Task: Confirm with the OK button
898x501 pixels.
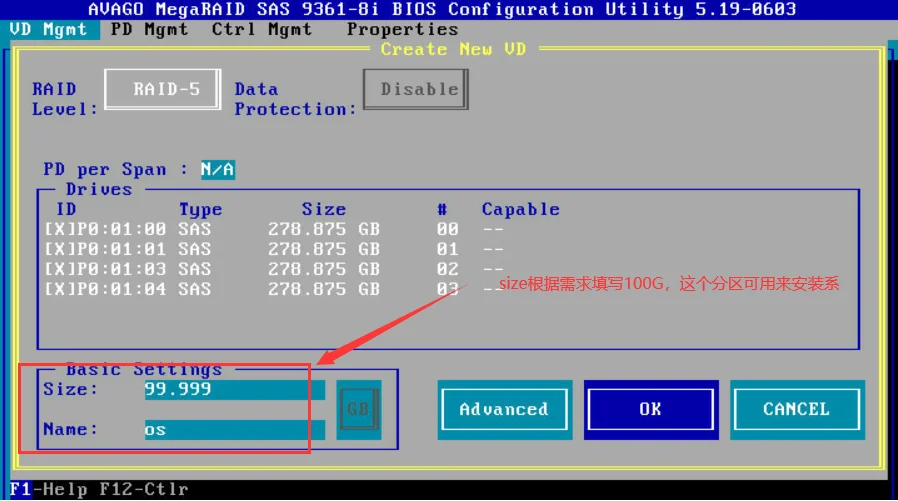Action: (651, 409)
